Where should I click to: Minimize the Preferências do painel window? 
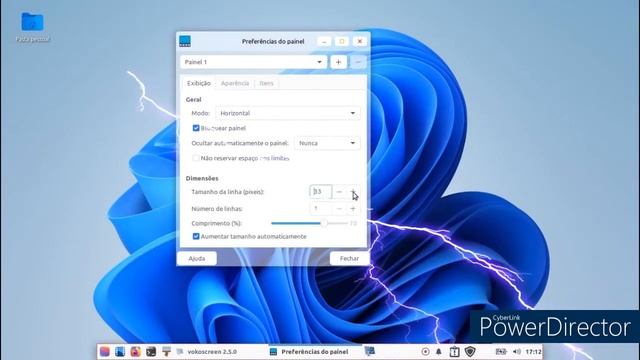[x=324, y=42]
